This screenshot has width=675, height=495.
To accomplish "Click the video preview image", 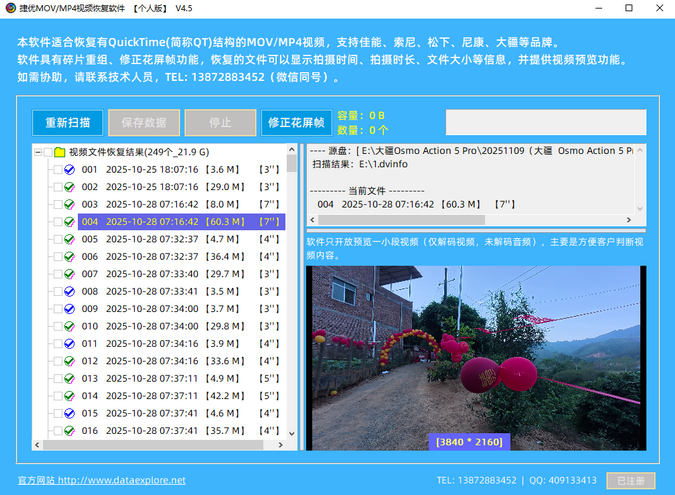I will (475, 350).
